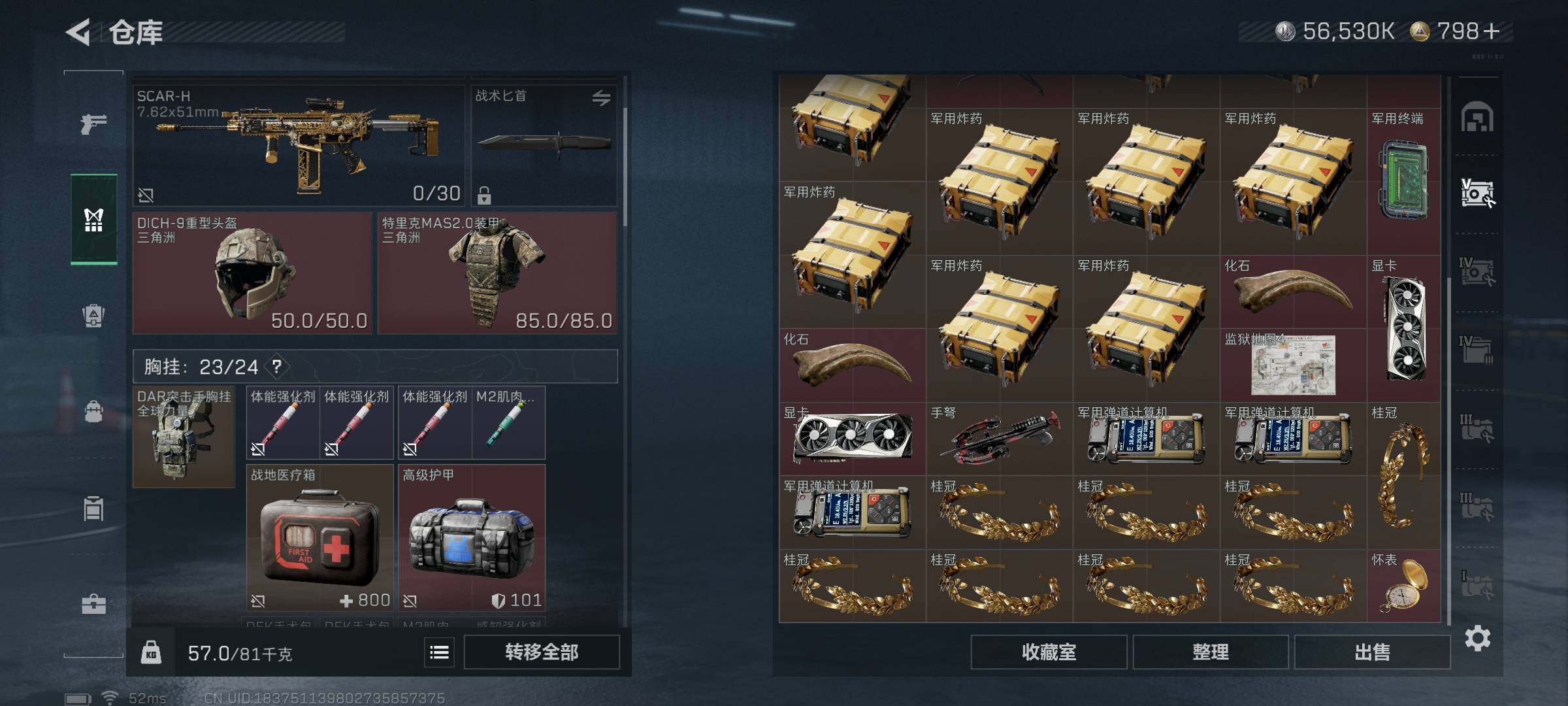This screenshot has height=706, width=1568.
Task: Select the SCAR-H rifle item
Action: tap(299, 146)
